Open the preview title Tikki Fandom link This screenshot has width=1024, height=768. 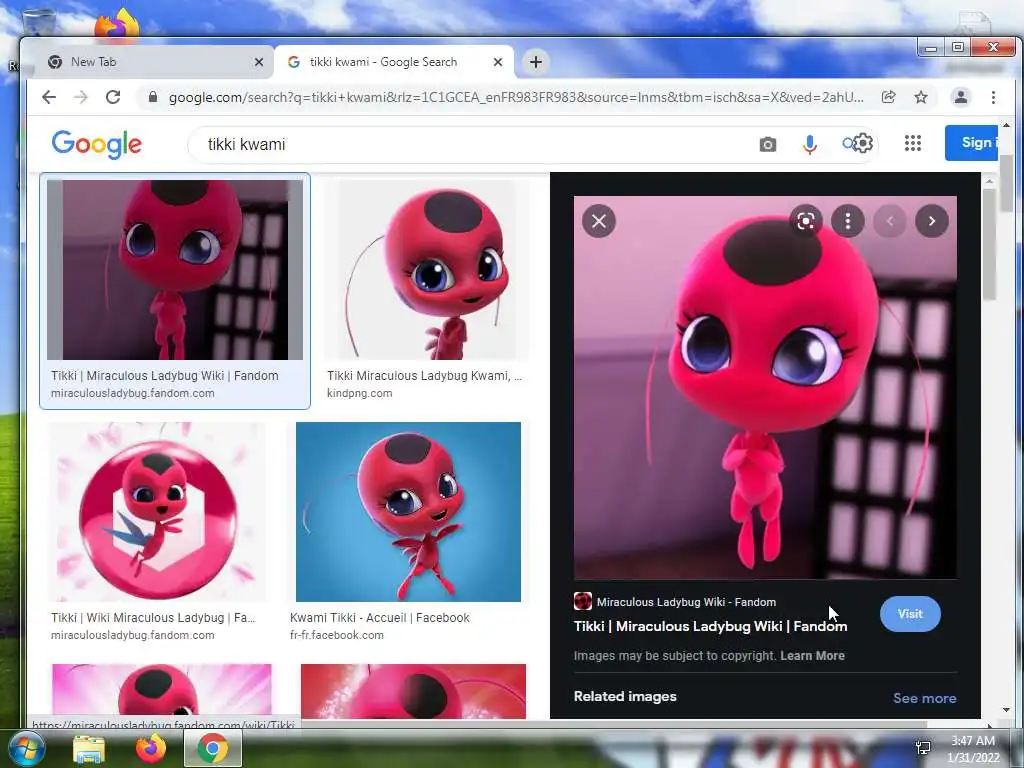pos(711,626)
